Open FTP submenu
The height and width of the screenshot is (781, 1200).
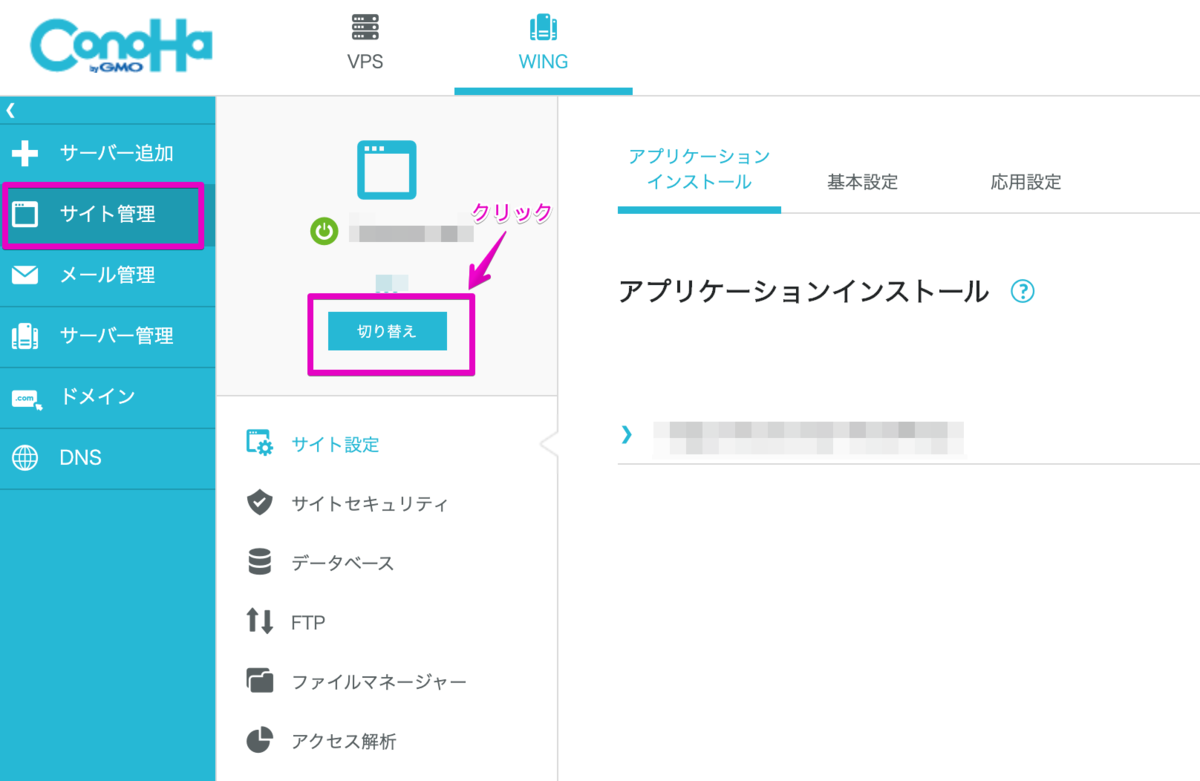pos(308,622)
